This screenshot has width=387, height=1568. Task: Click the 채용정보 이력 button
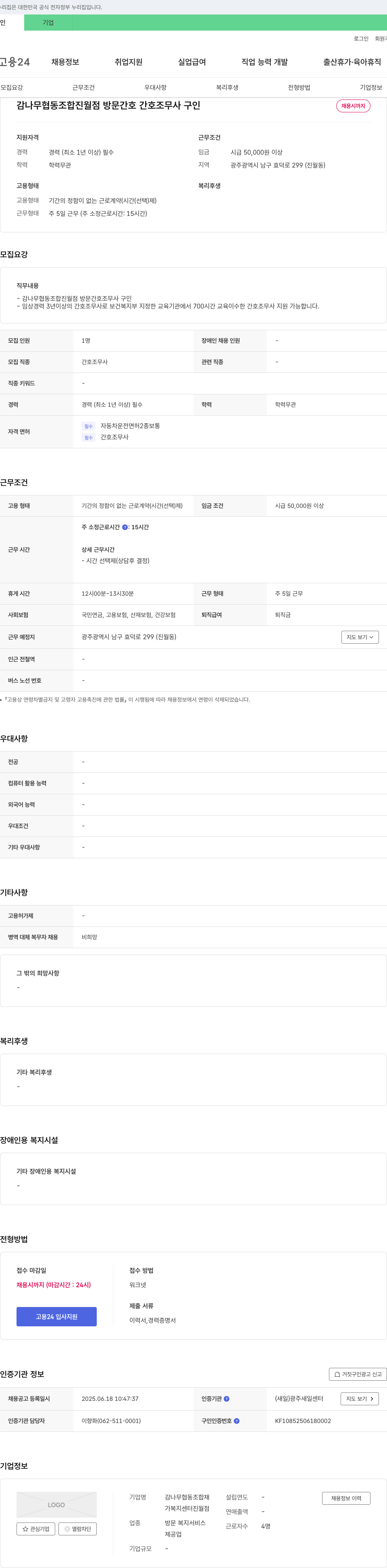pyautogui.click(x=346, y=1498)
